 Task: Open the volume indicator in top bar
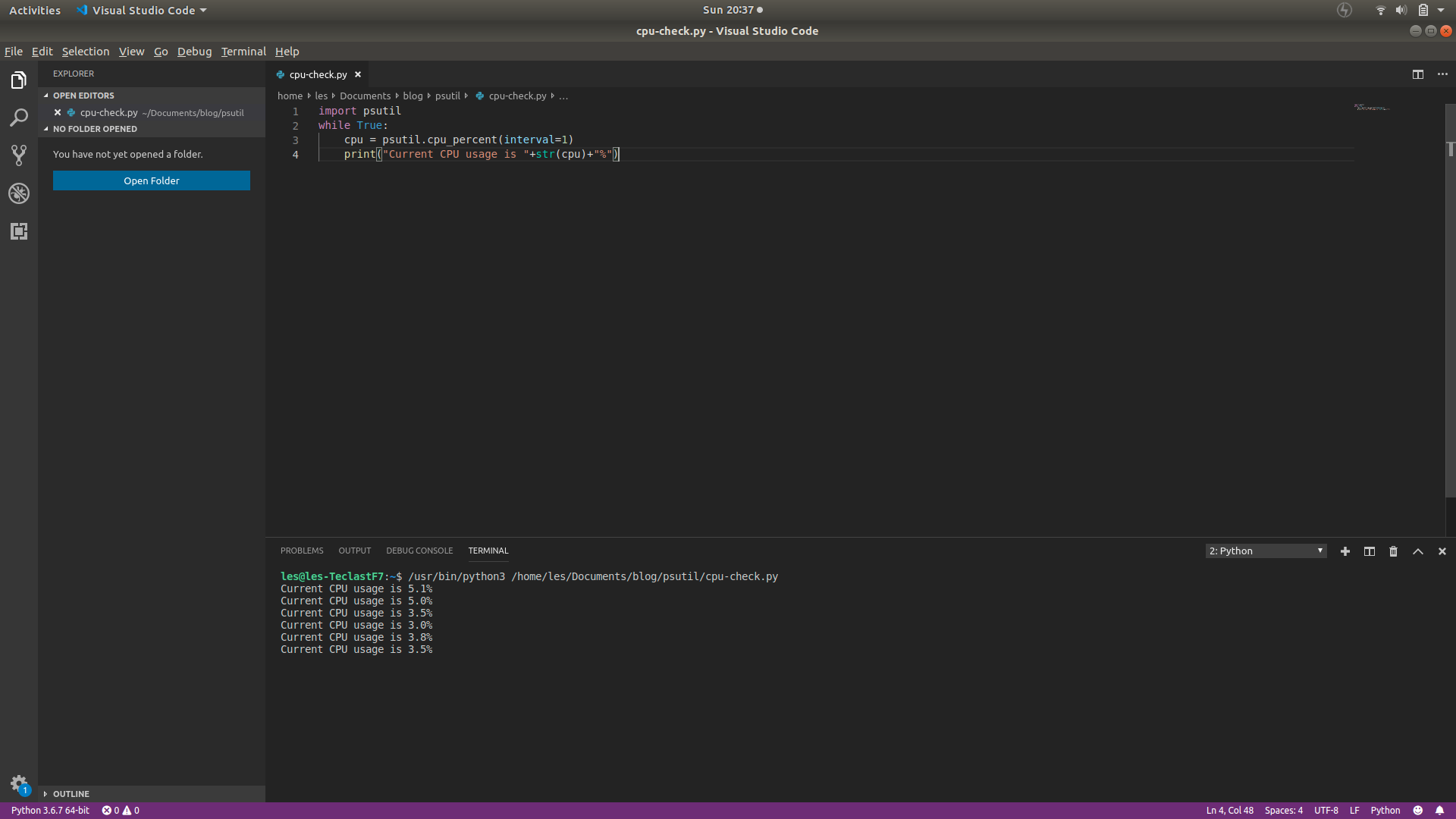[1401, 10]
